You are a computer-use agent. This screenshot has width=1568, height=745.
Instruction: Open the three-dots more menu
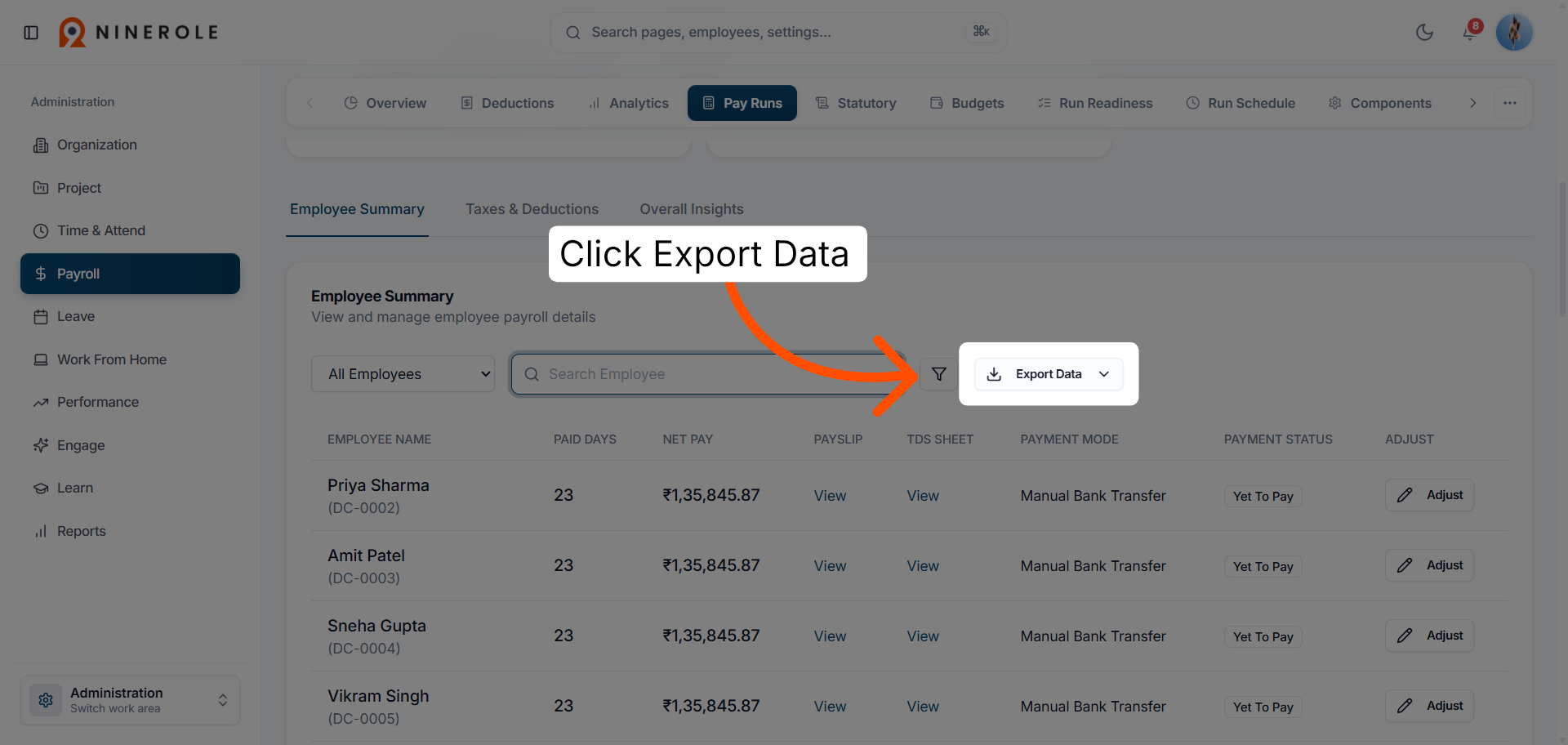(1510, 103)
